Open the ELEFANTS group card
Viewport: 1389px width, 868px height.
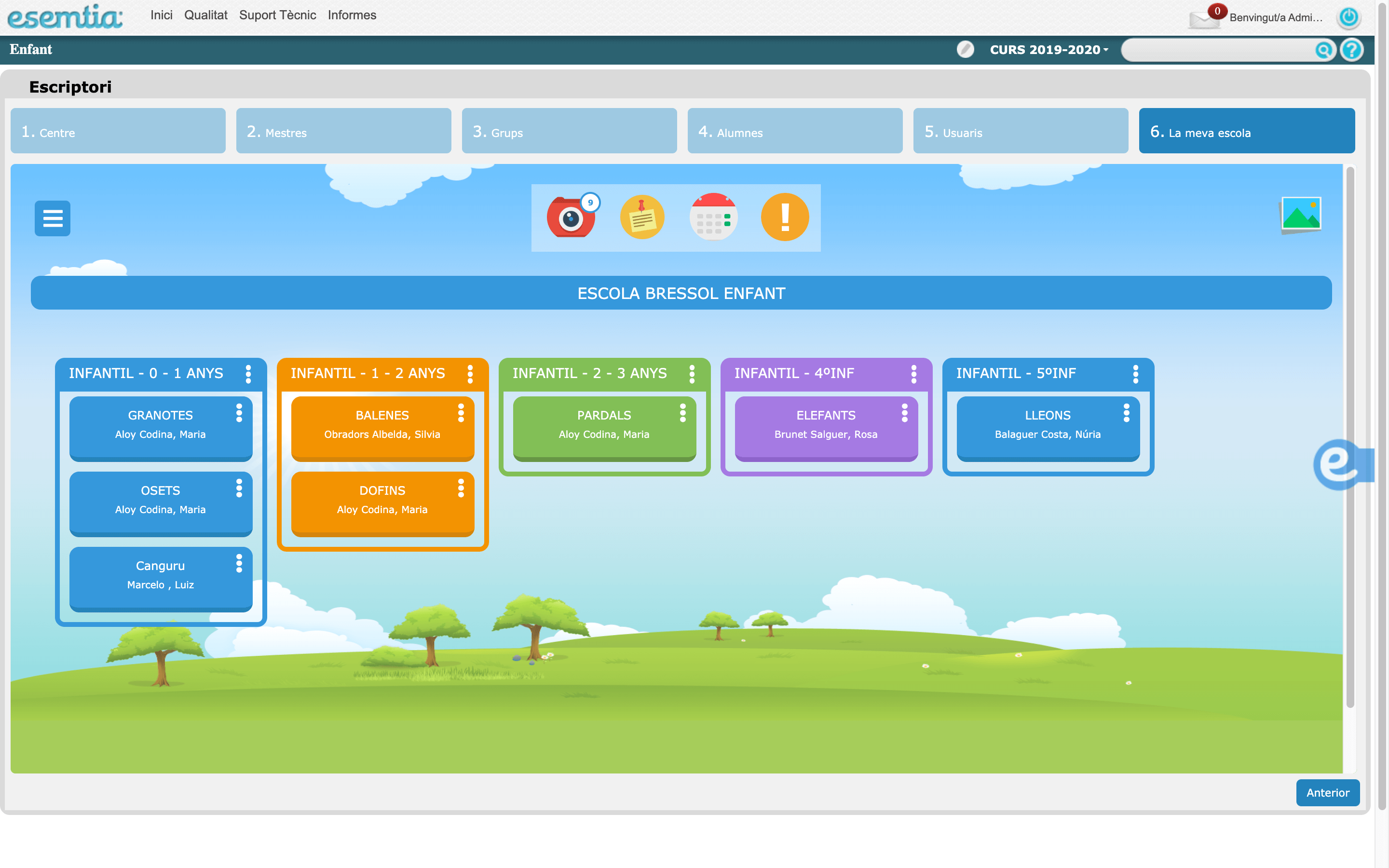[x=826, y=428]
